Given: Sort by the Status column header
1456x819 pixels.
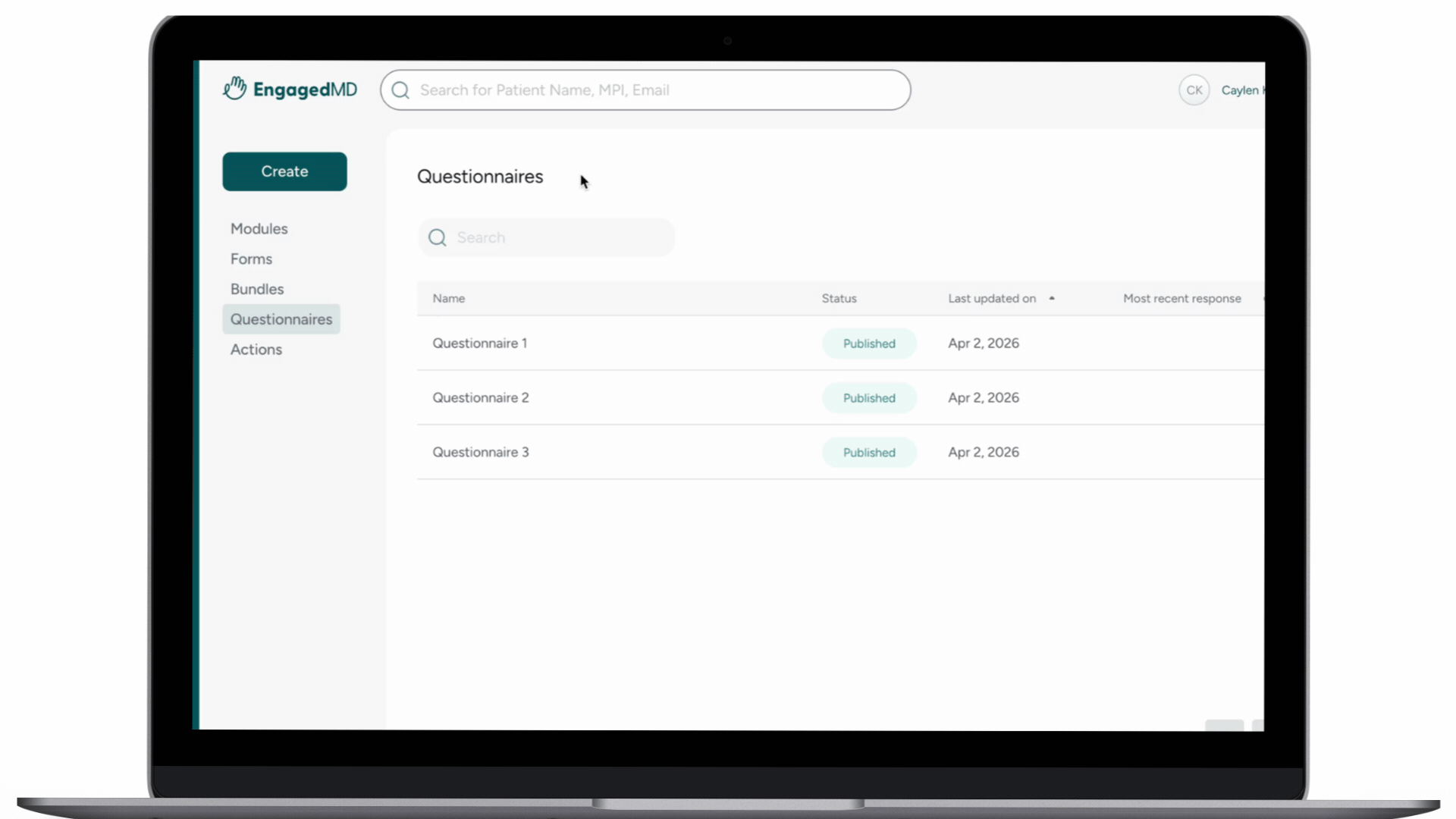Looking at the screenshot, I should (x=839, y=299).
